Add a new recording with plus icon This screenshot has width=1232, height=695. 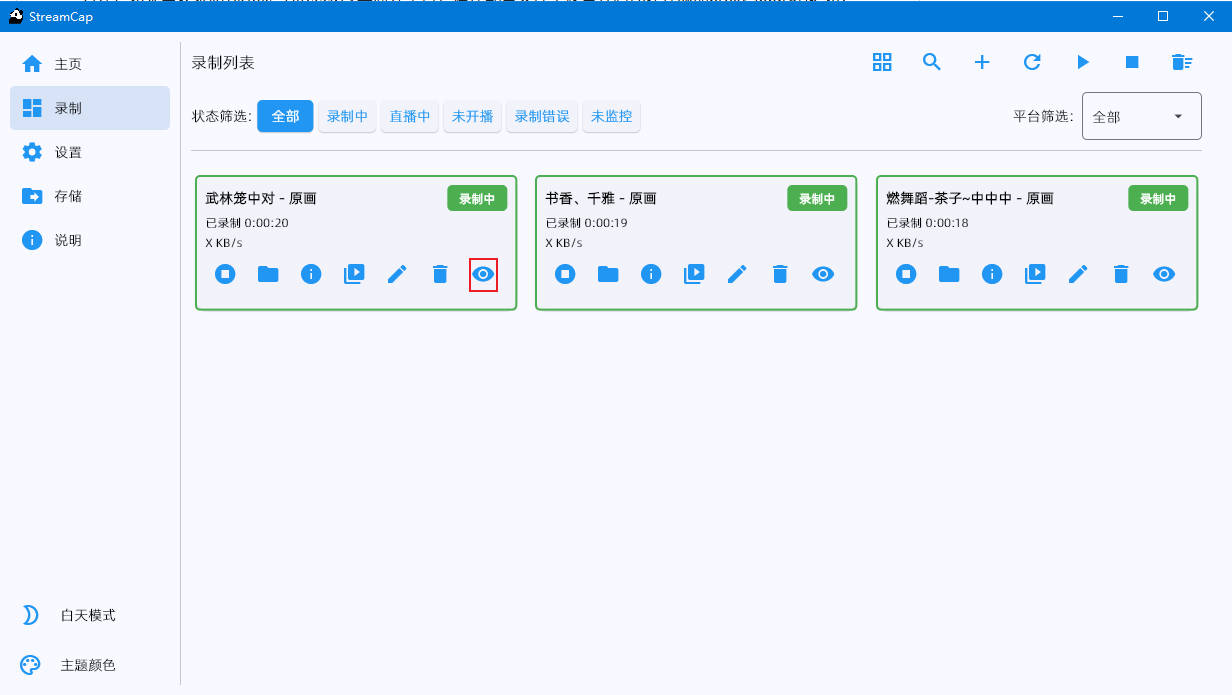982,62
